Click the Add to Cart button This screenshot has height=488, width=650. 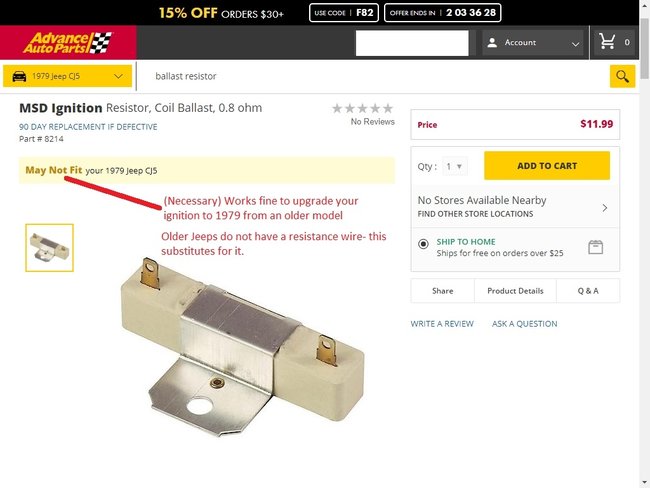pos(546,166)
